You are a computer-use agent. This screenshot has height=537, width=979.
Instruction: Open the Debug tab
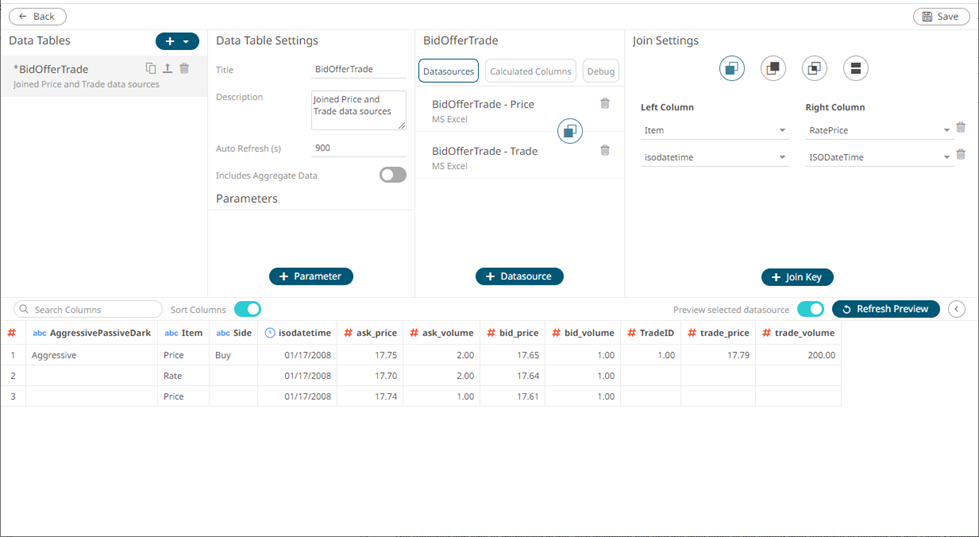click(x=601, y=71)
